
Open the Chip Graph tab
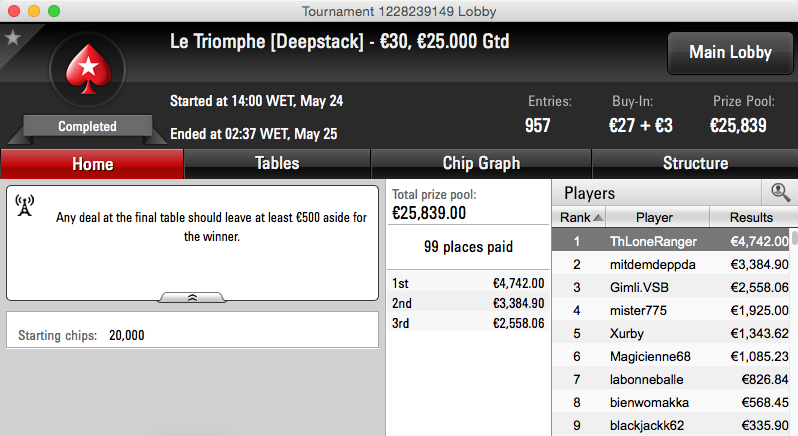(481, 163)
